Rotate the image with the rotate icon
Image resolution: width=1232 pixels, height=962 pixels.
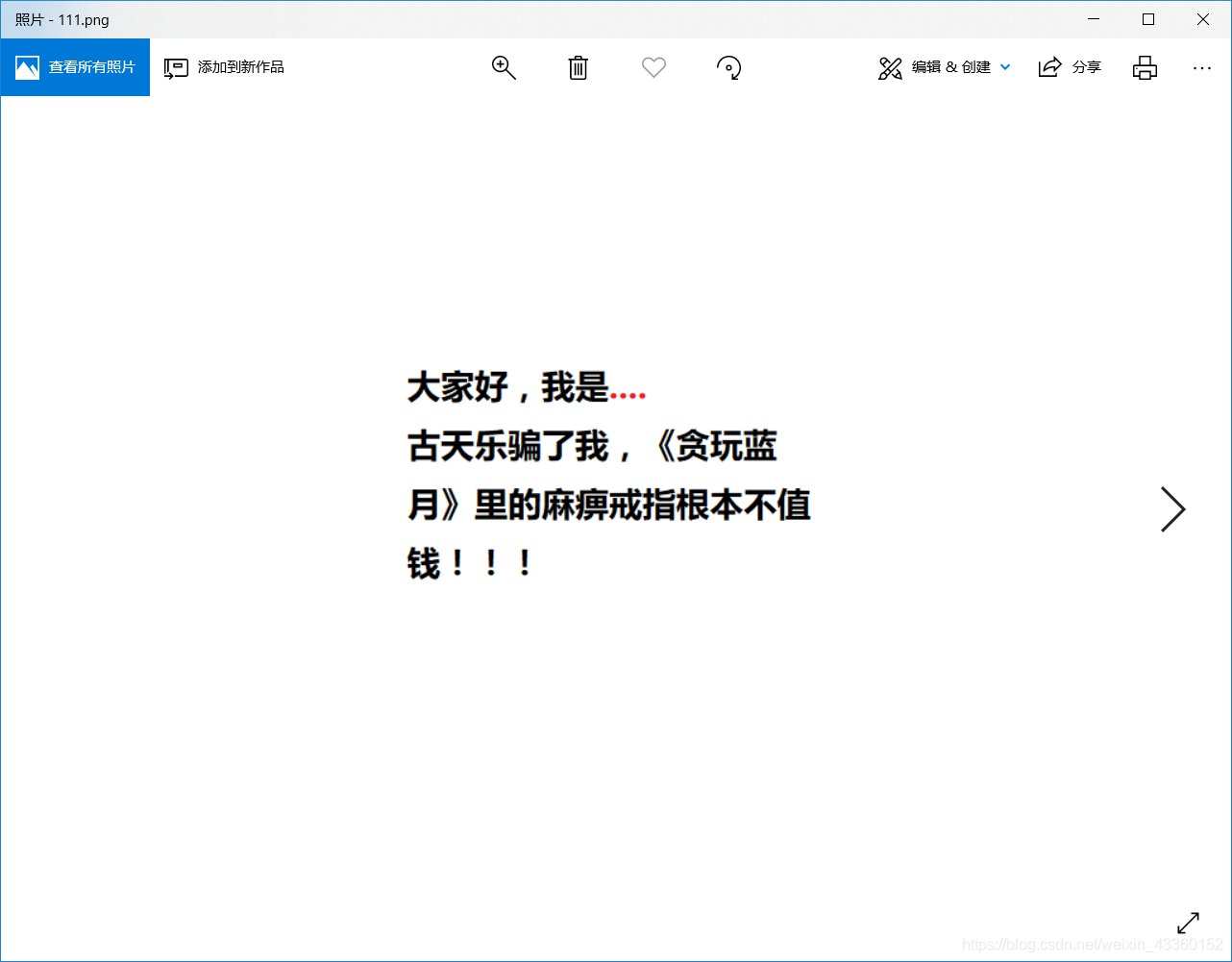pos(729,67)
